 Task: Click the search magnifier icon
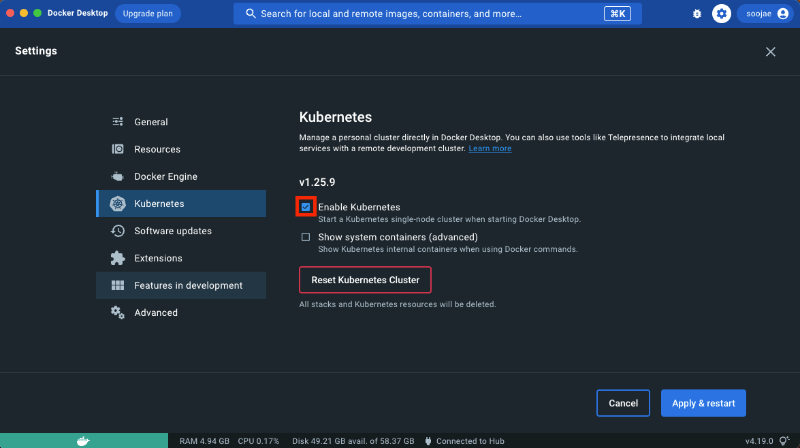(x=250, y=13)
